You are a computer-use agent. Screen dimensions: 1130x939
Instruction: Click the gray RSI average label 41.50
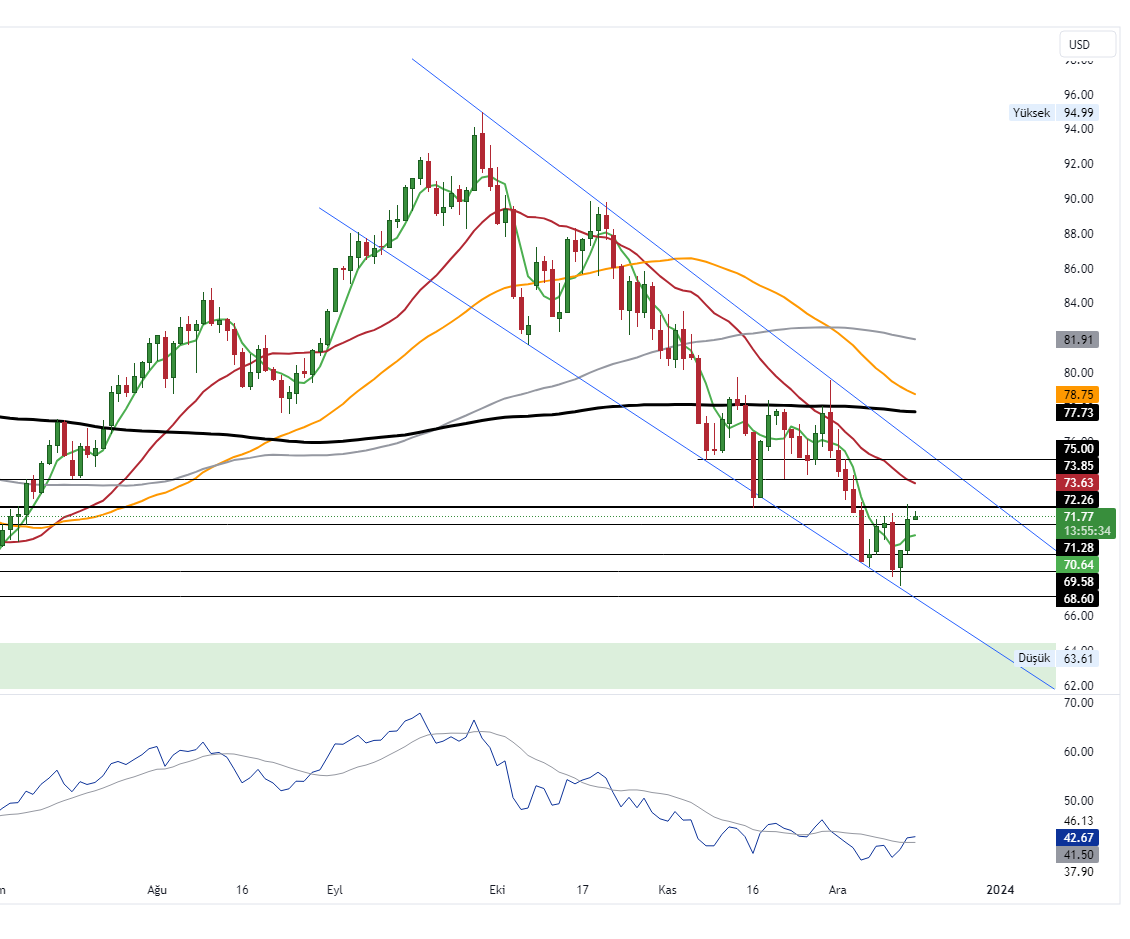(x=1076, y=854)
